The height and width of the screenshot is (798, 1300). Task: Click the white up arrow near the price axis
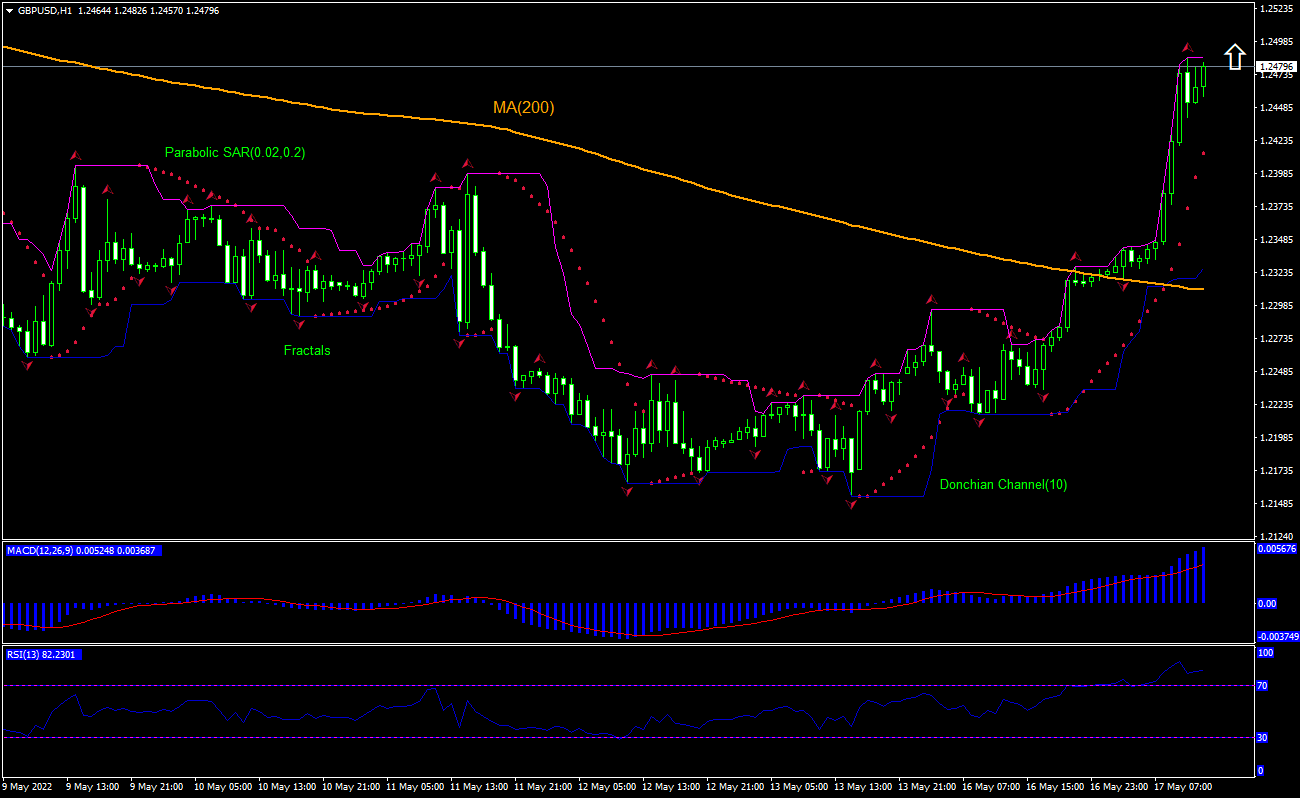[x=1235, y=56]
